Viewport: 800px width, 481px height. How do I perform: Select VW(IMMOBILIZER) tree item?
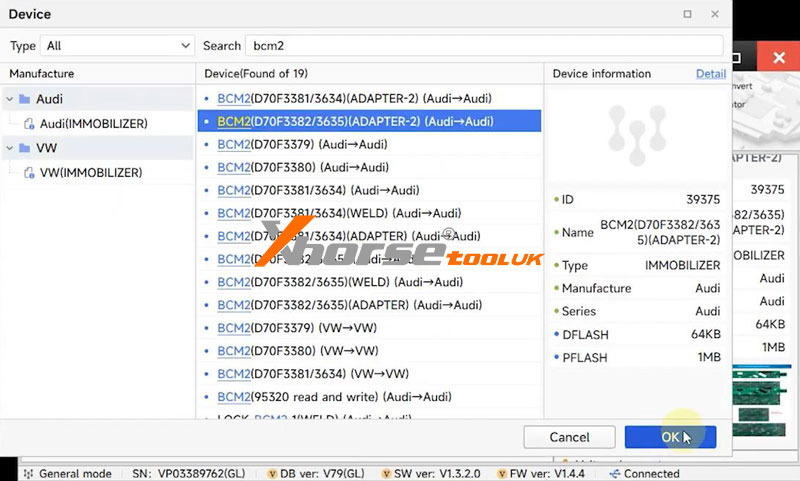click(91, 172)
